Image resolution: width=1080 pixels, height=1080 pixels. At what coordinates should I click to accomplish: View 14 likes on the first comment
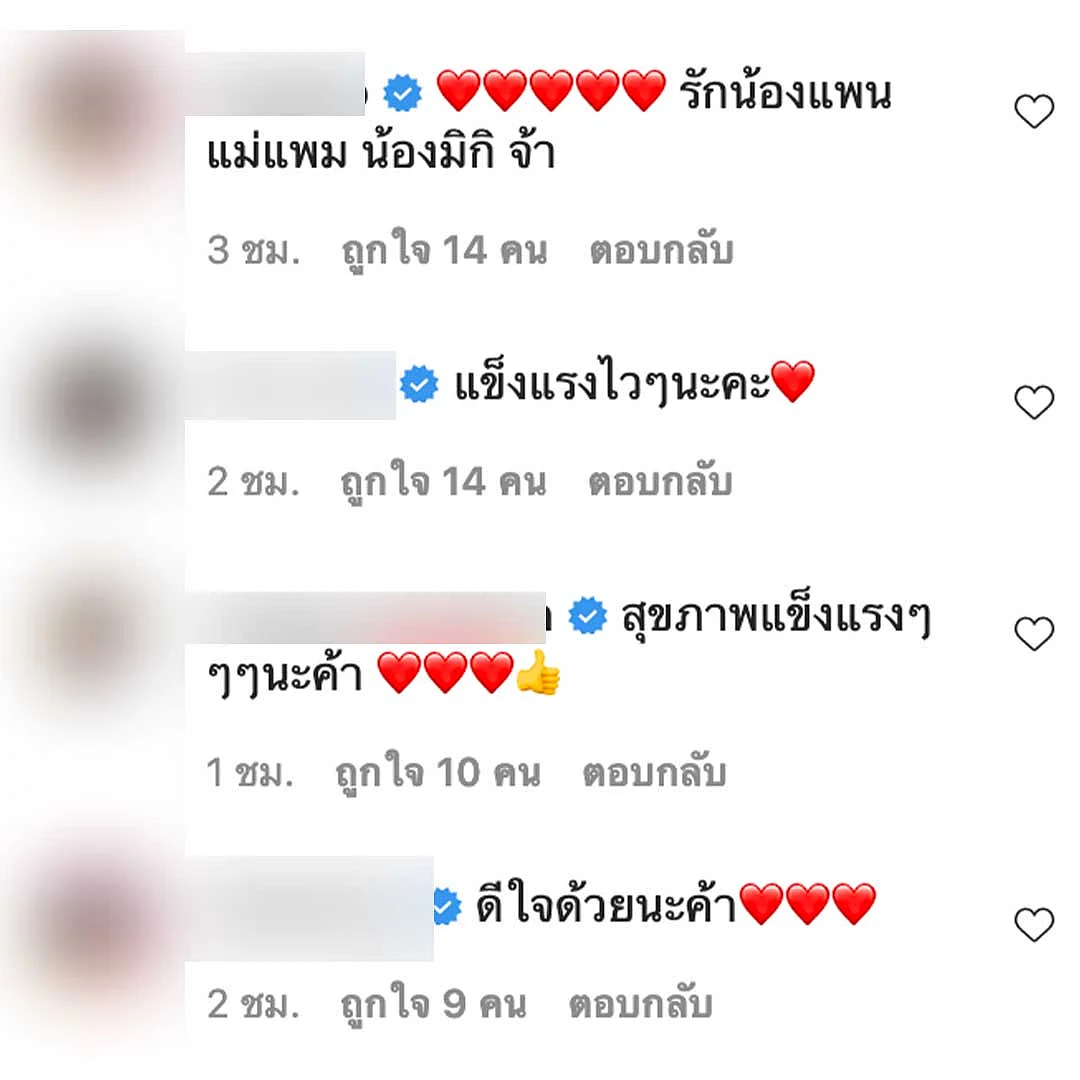445,251
